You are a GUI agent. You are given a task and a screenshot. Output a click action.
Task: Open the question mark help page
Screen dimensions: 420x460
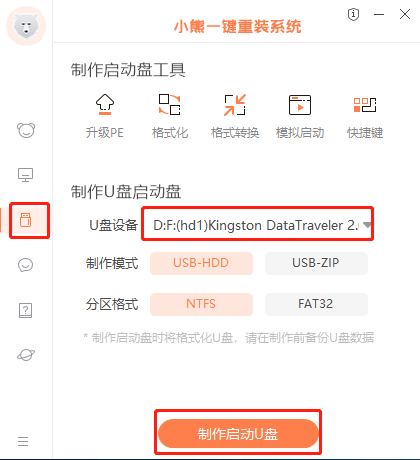click(25, 310)
